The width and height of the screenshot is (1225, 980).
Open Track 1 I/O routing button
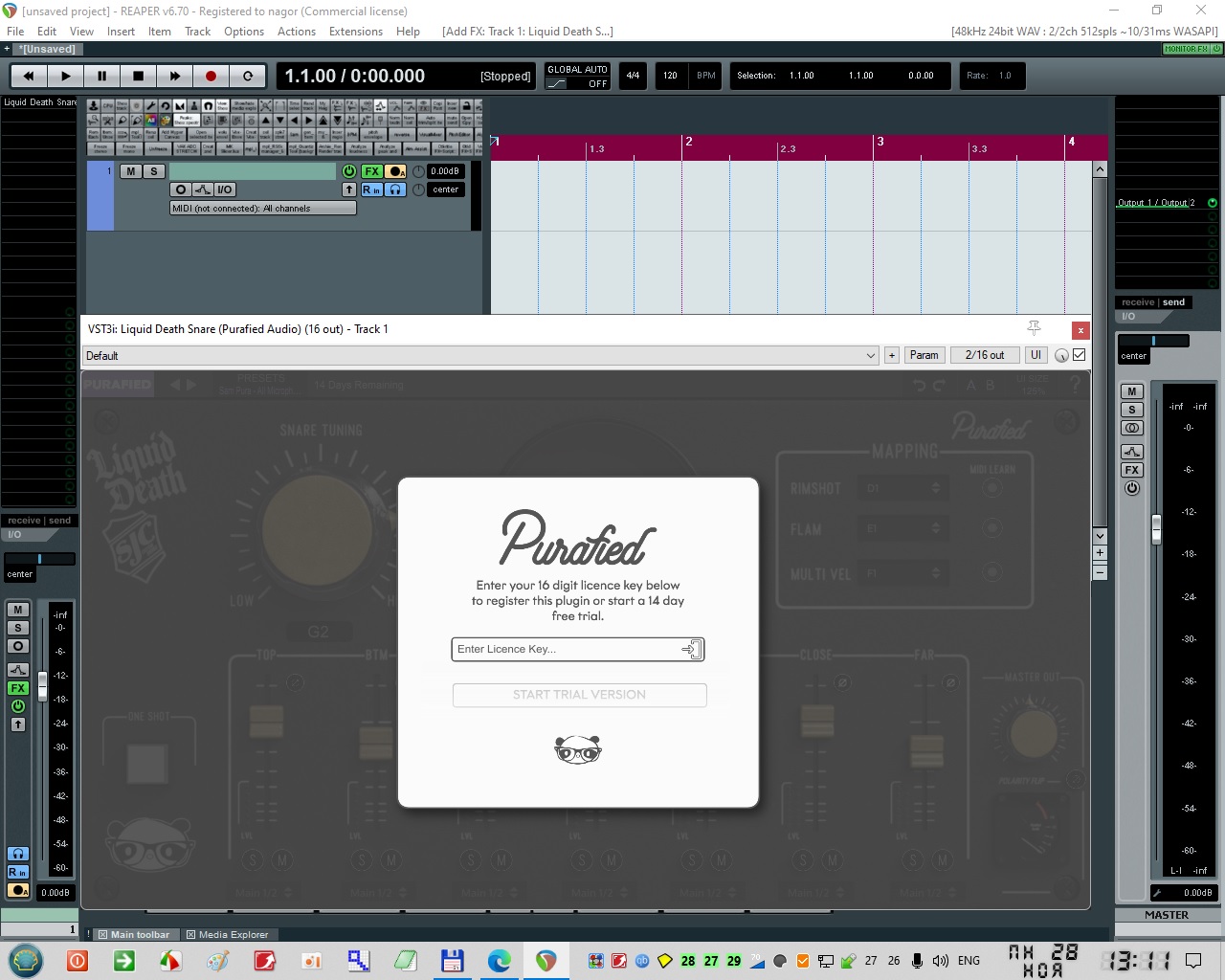[x=224, y=189]
